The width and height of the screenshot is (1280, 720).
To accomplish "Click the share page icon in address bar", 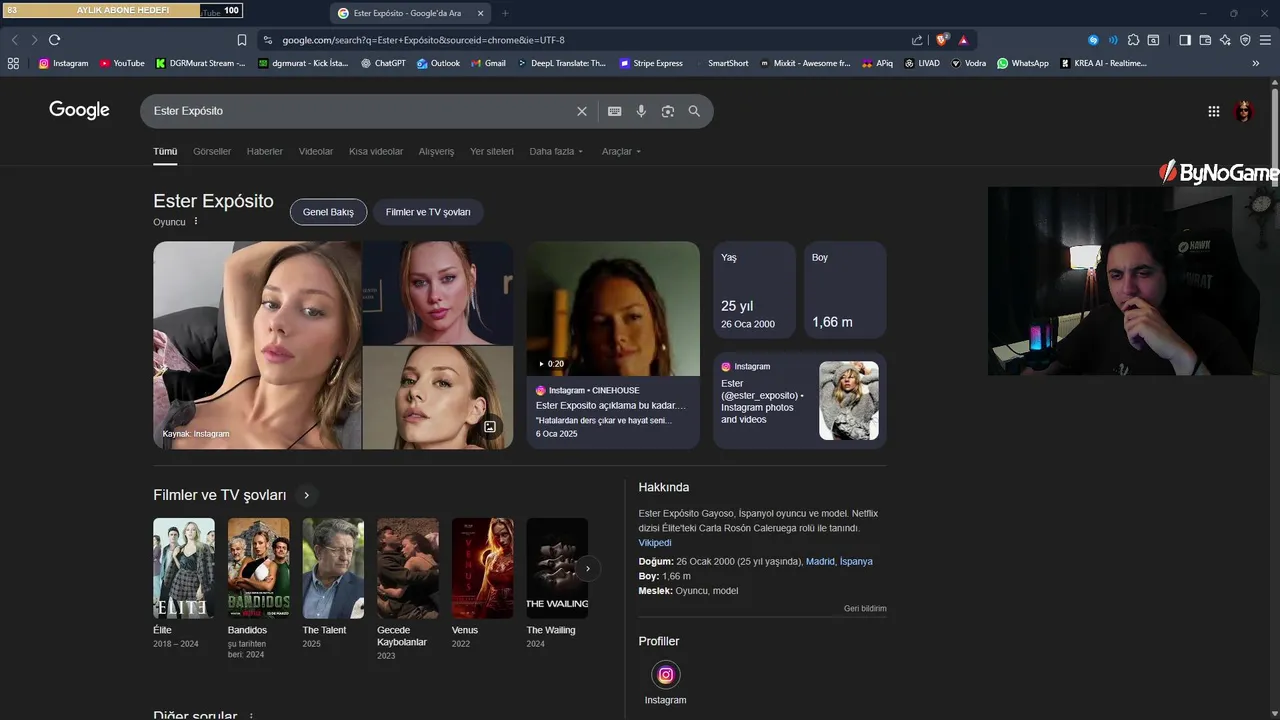I will click(917, 40).
